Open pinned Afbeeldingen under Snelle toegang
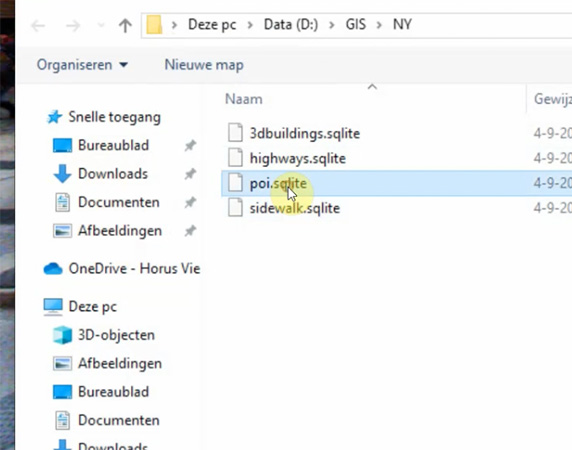This screenshot has height=450, width=572. (120, 231)
